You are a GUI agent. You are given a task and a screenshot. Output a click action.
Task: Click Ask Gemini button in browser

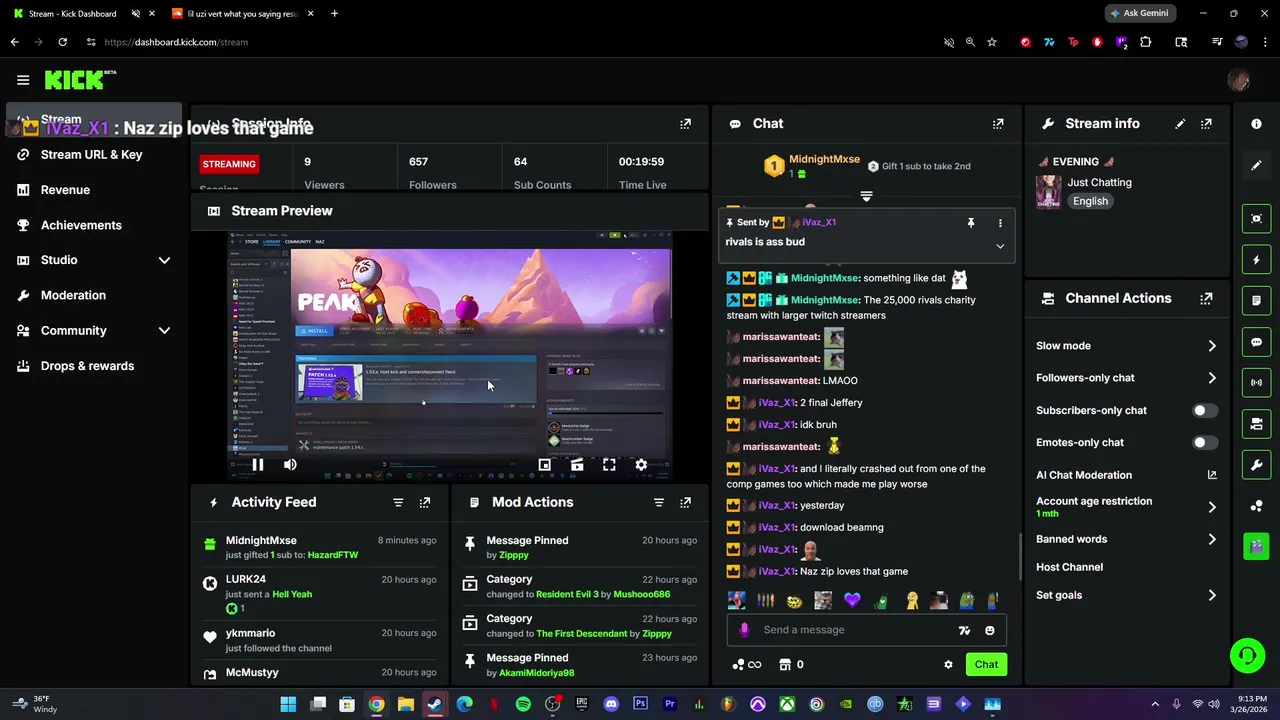coord(1141,14)
